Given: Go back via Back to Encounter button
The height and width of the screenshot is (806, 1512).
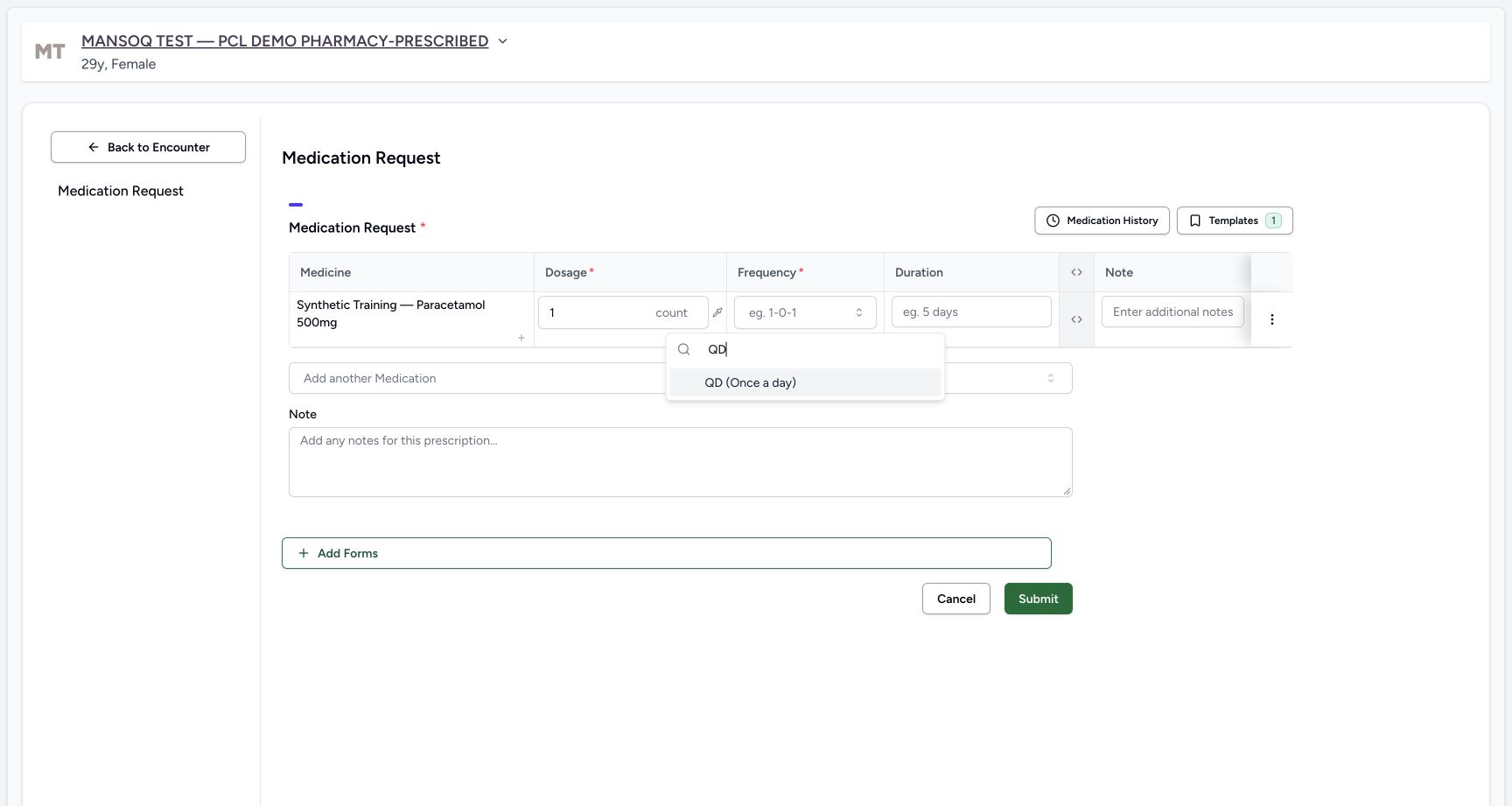Looking at the screenshot, I should pyautogui.click(x=148, y=147).
